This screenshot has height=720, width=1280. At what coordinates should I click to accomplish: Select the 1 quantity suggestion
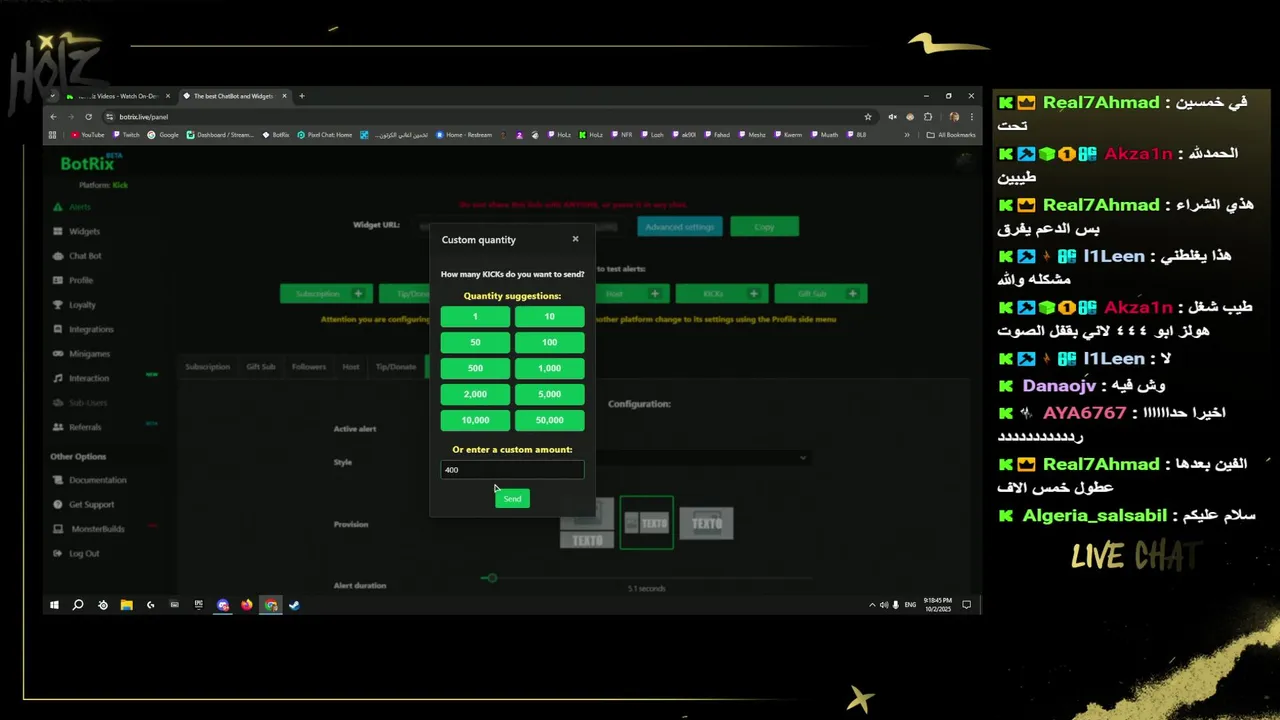point(475,317)
